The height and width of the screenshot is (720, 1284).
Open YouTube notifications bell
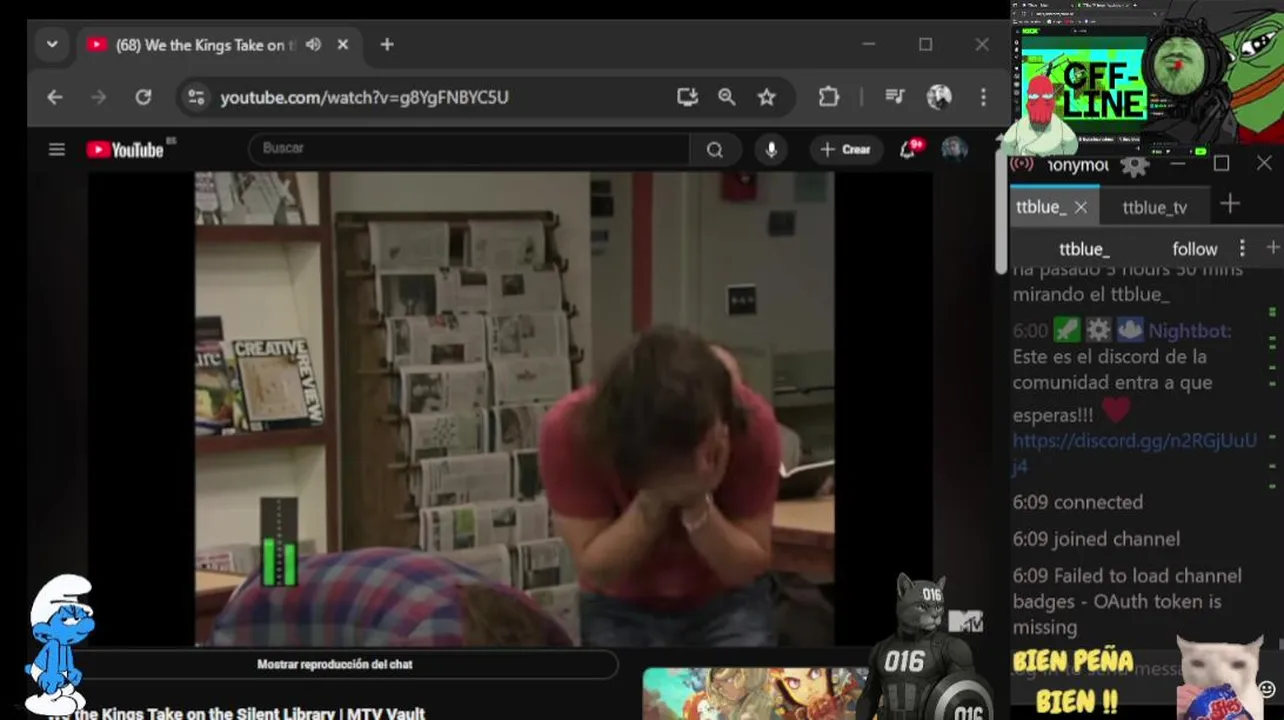[x=909, y=149]
